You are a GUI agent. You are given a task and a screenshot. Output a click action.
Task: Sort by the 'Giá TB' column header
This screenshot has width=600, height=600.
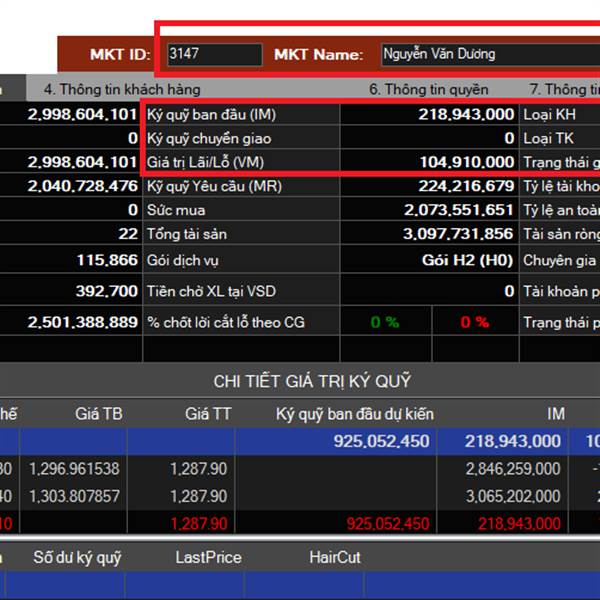pyautogui.click(x=99, y=412)
